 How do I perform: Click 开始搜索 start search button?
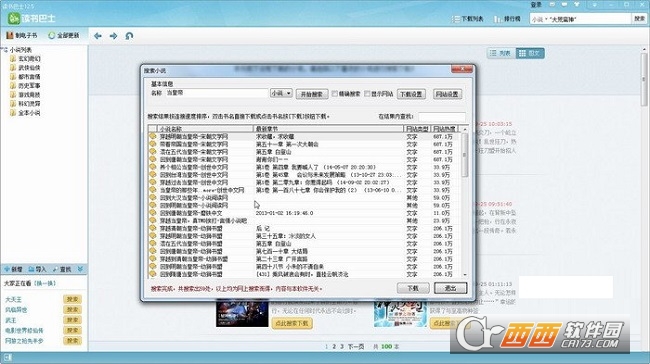[312, 94]
